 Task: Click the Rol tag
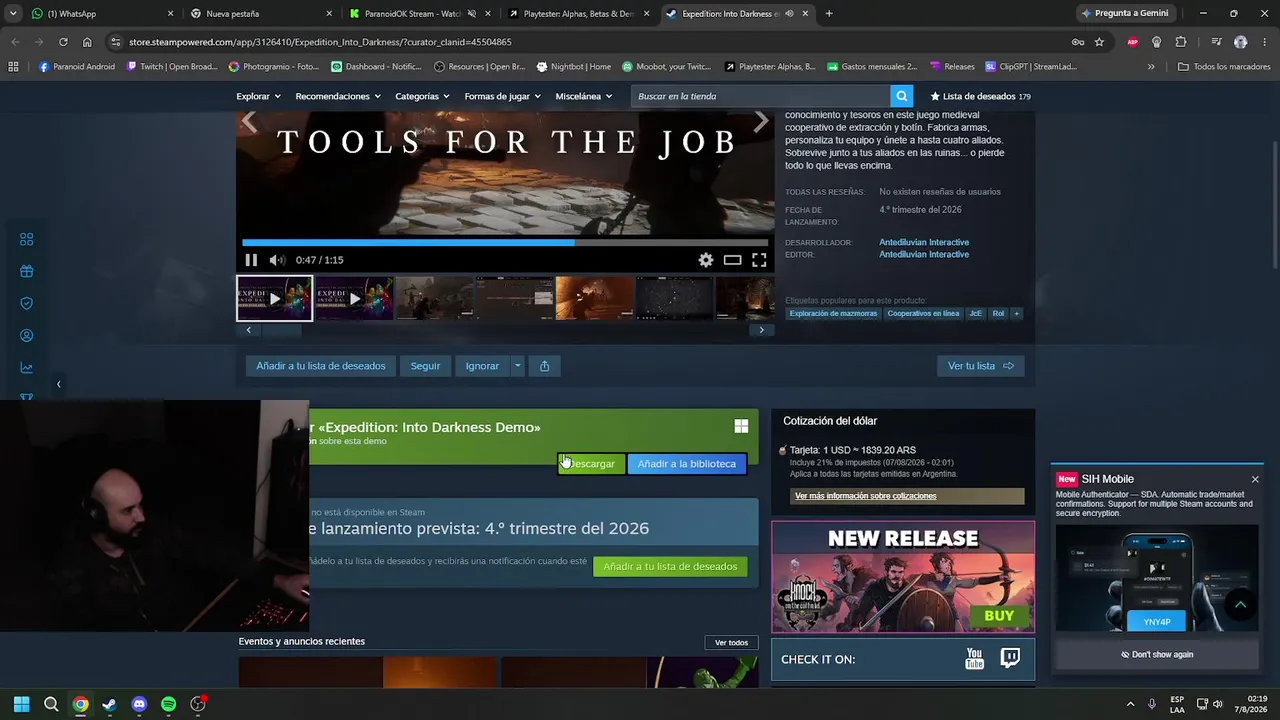pyautogui.click(x=998, y=314)
